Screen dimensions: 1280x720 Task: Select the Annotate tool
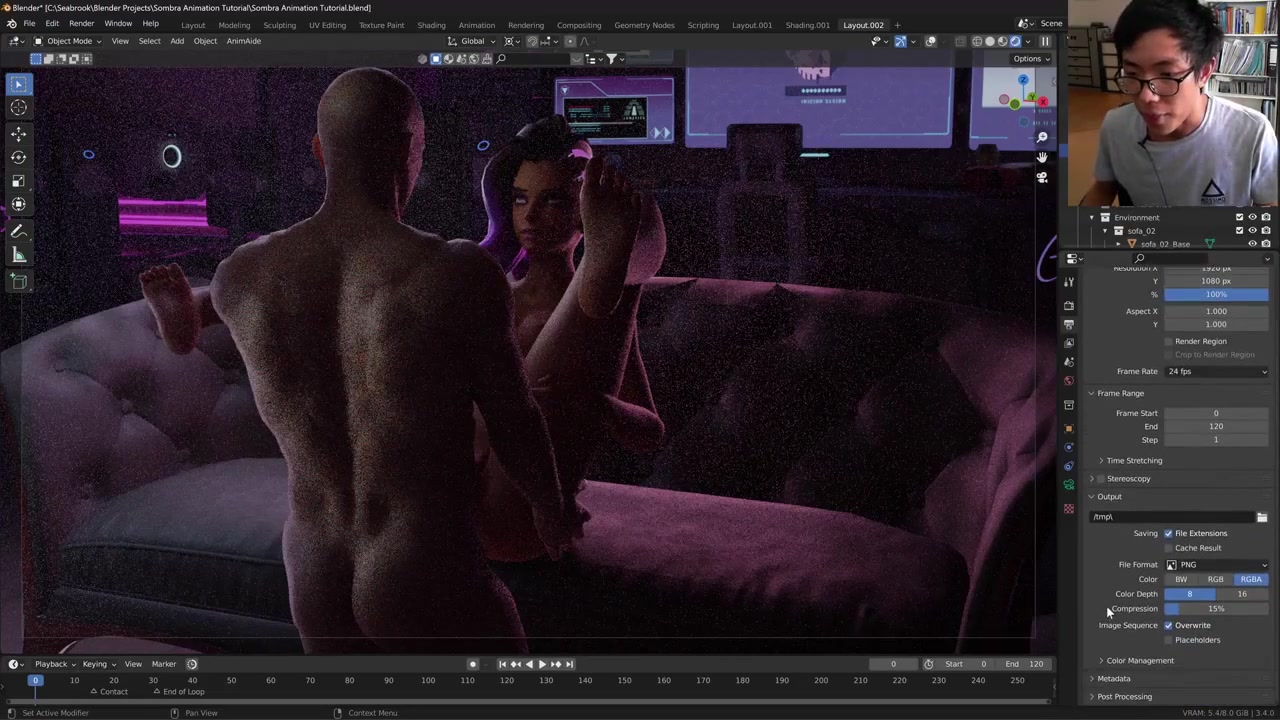pos(19,231)
